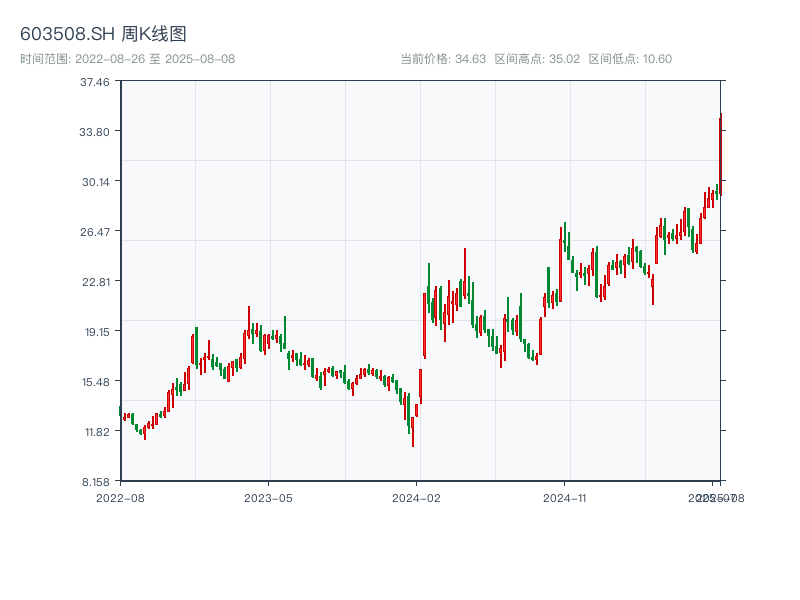Click the tall latest candle at chart's right edge

(x=720, y=150)
